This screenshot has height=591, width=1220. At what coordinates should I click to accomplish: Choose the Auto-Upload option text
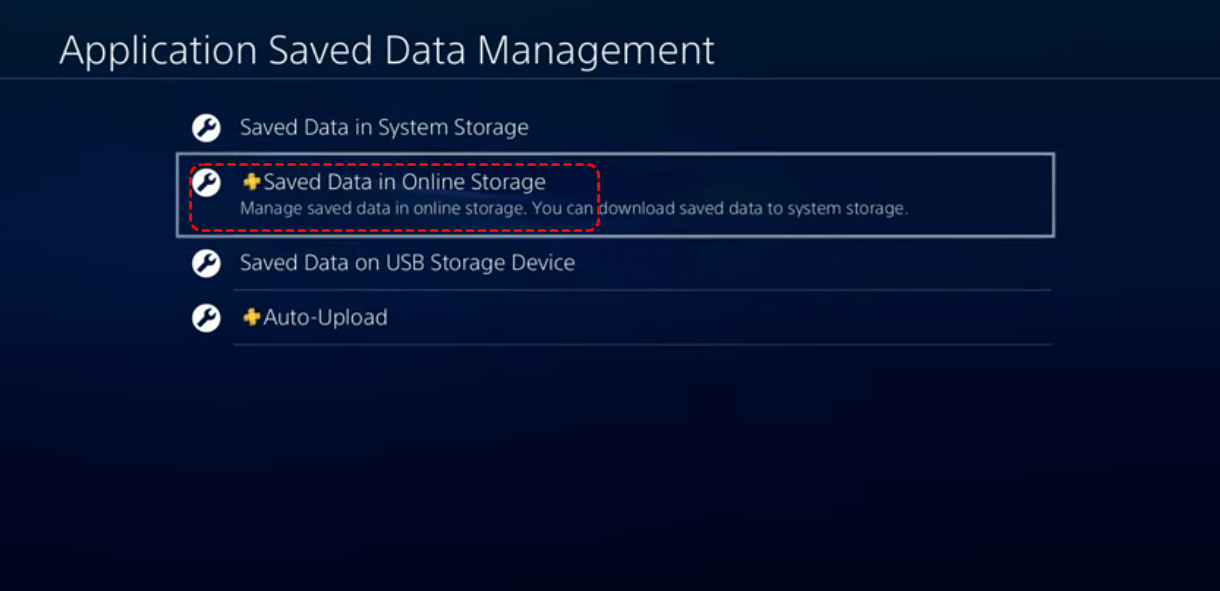325,318
